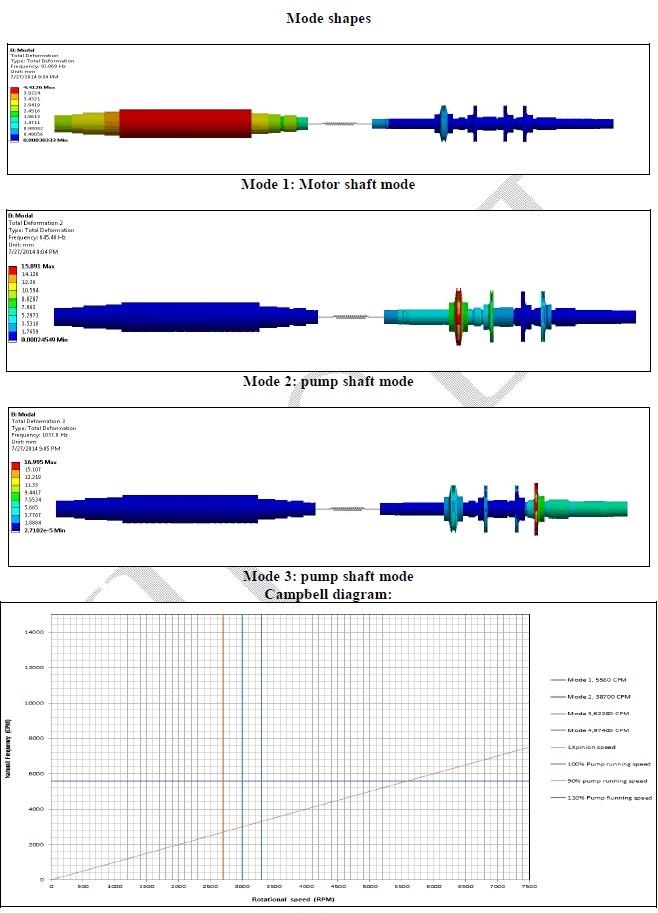Click the red impeller disc in Mode 3
The width and height of the screenshot is (658, 913).
[536, 509]
